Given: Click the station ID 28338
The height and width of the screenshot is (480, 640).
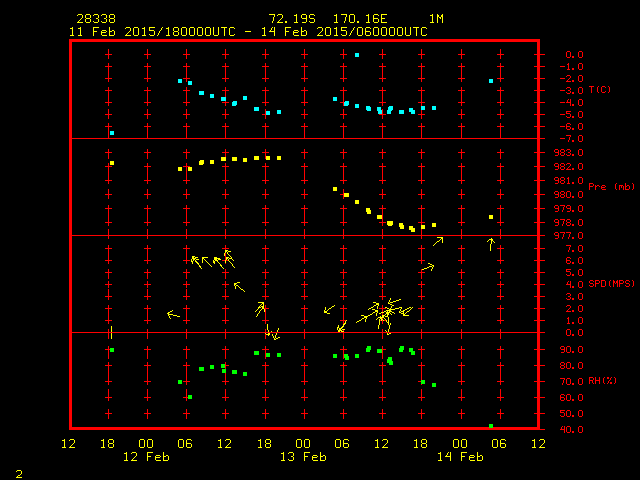Looking at the screenshot, I should [96, 19].
